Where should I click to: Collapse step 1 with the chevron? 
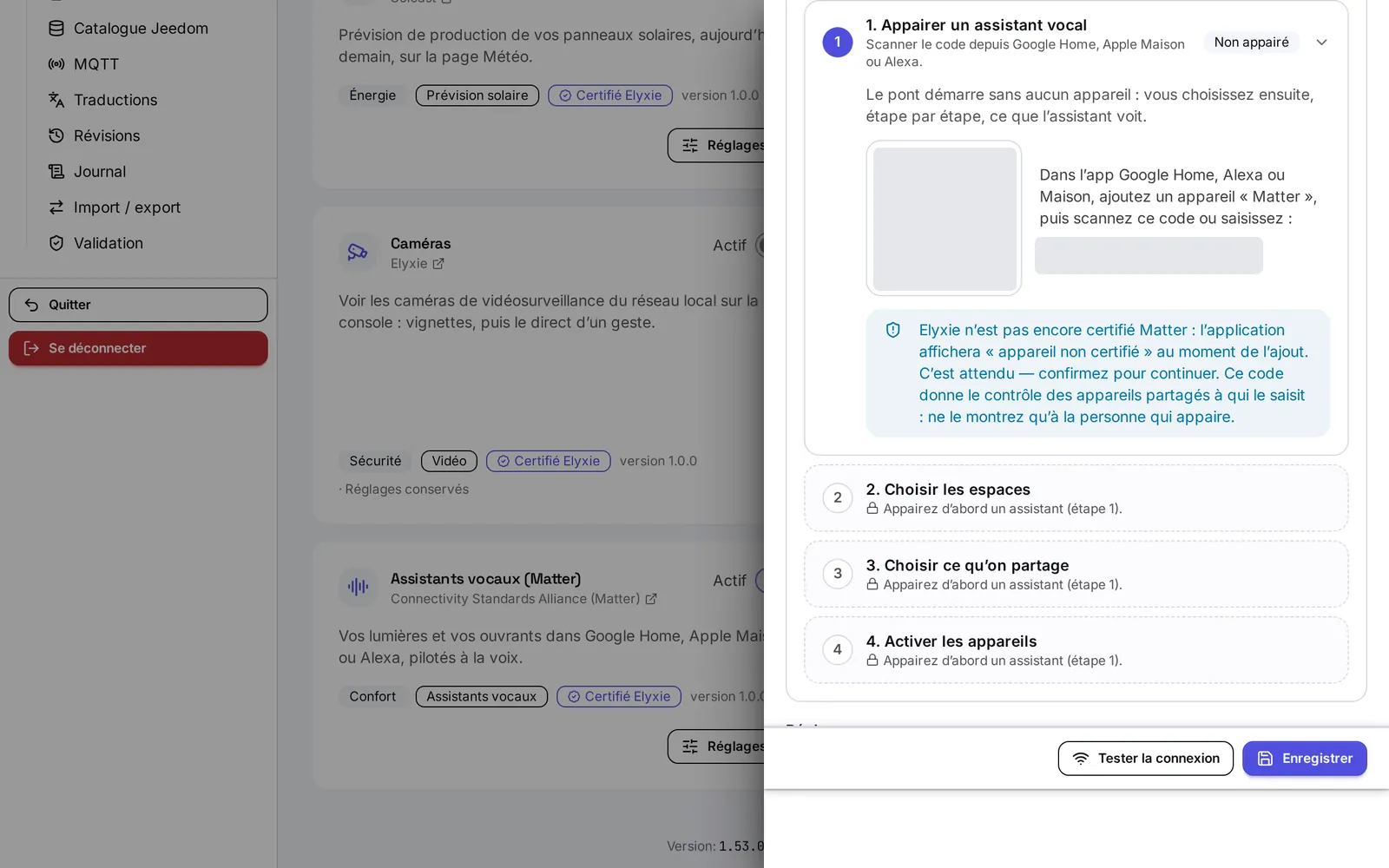(1321, 43)
